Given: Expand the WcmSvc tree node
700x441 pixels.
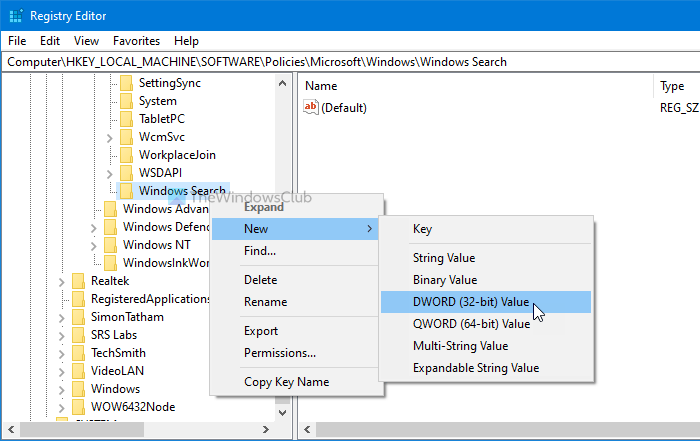Looking at the screenshot, I should [110, 137].
